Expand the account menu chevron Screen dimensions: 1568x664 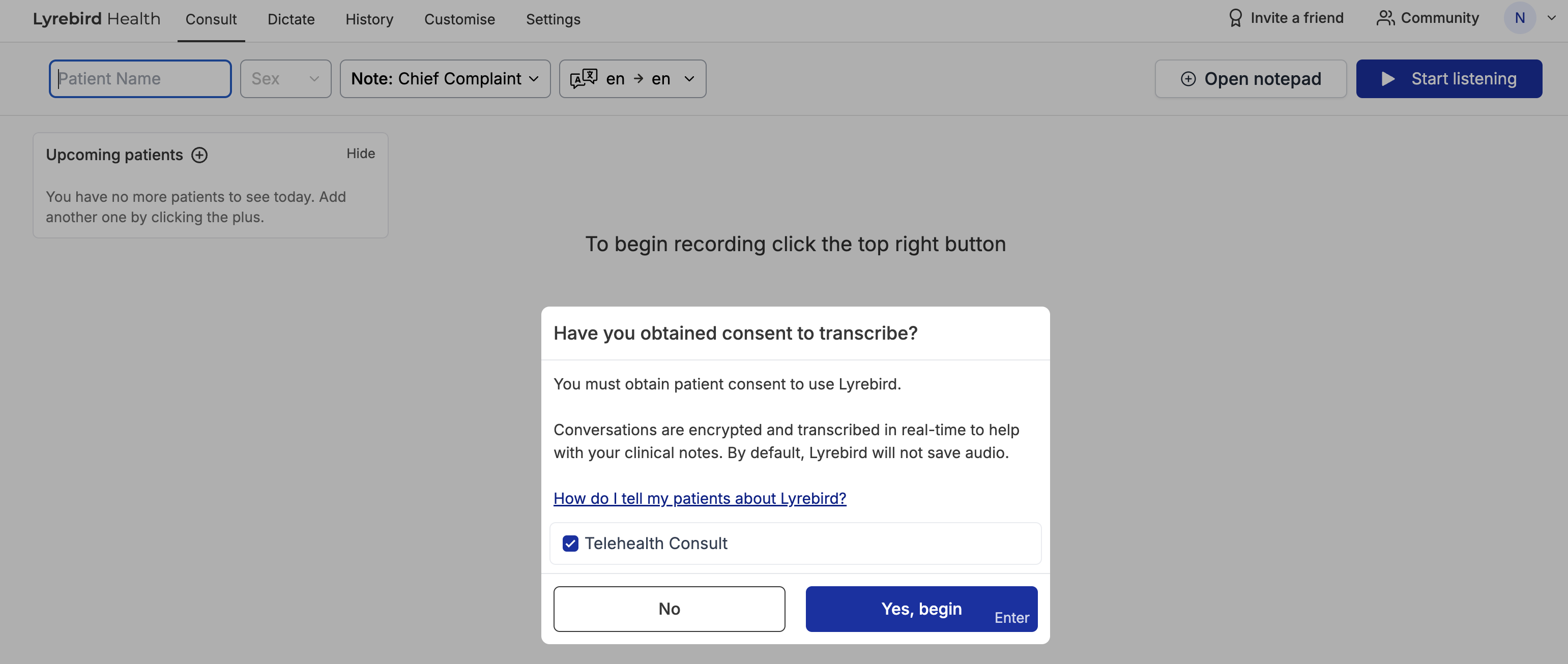(x=1551, y=18)
